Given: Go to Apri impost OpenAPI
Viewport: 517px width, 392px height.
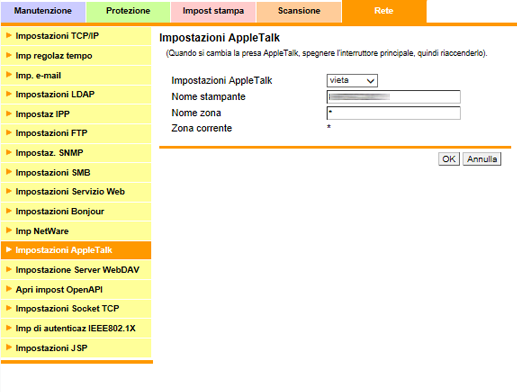Looking at the screenshot, I should (x=76, y=289).
